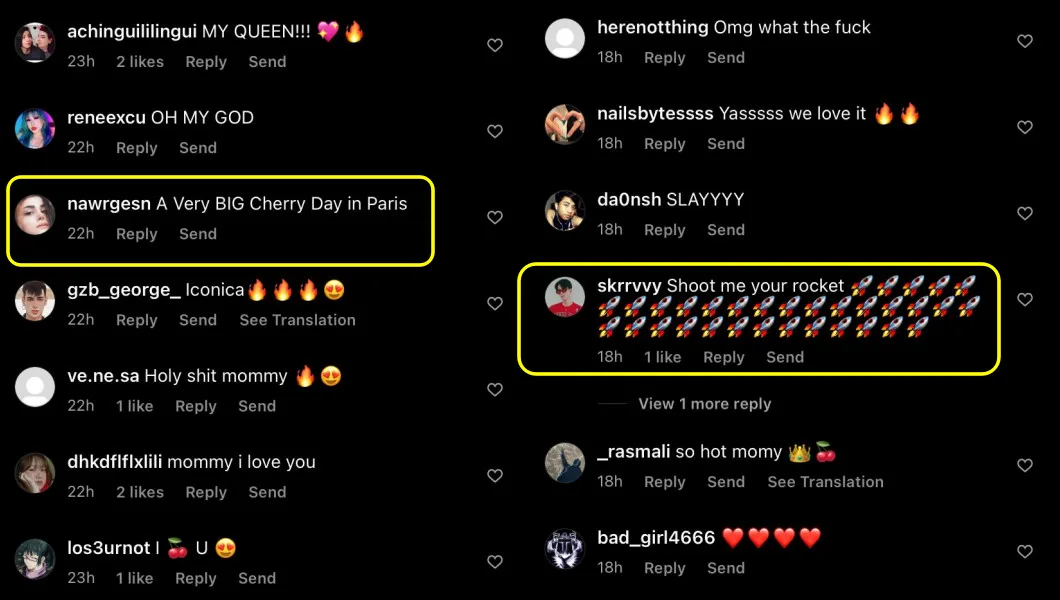1060x600 pixels.
Task: Like nawrgesn's Cherry Day in Paris comment
Action: (495, 217)
